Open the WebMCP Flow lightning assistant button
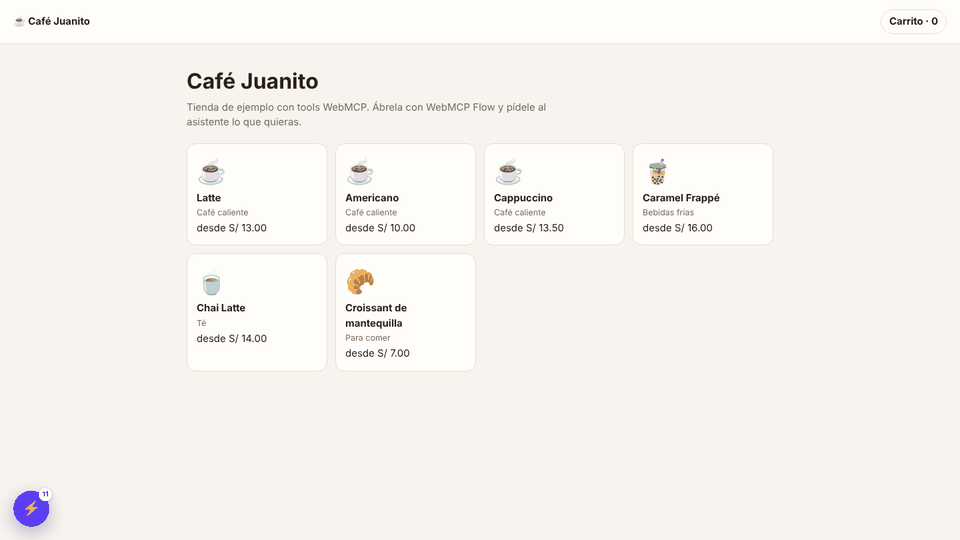The image size is (960, 540). [31, 508]
